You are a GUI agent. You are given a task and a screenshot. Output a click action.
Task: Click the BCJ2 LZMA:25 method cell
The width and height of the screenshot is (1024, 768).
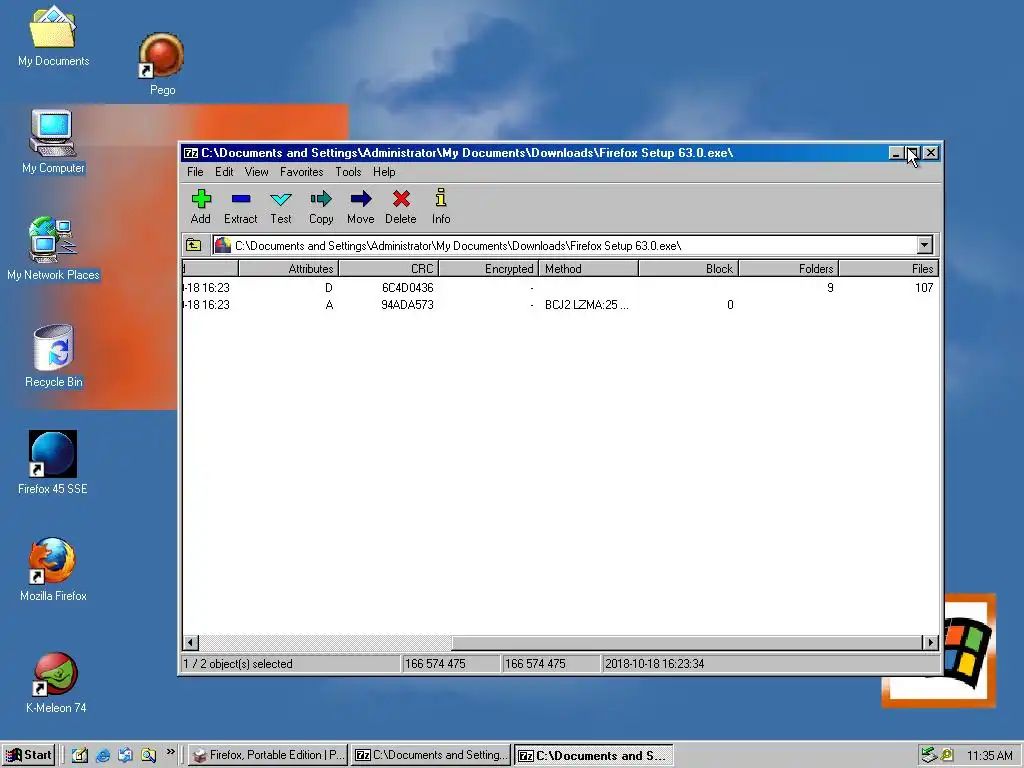point(586,304)
